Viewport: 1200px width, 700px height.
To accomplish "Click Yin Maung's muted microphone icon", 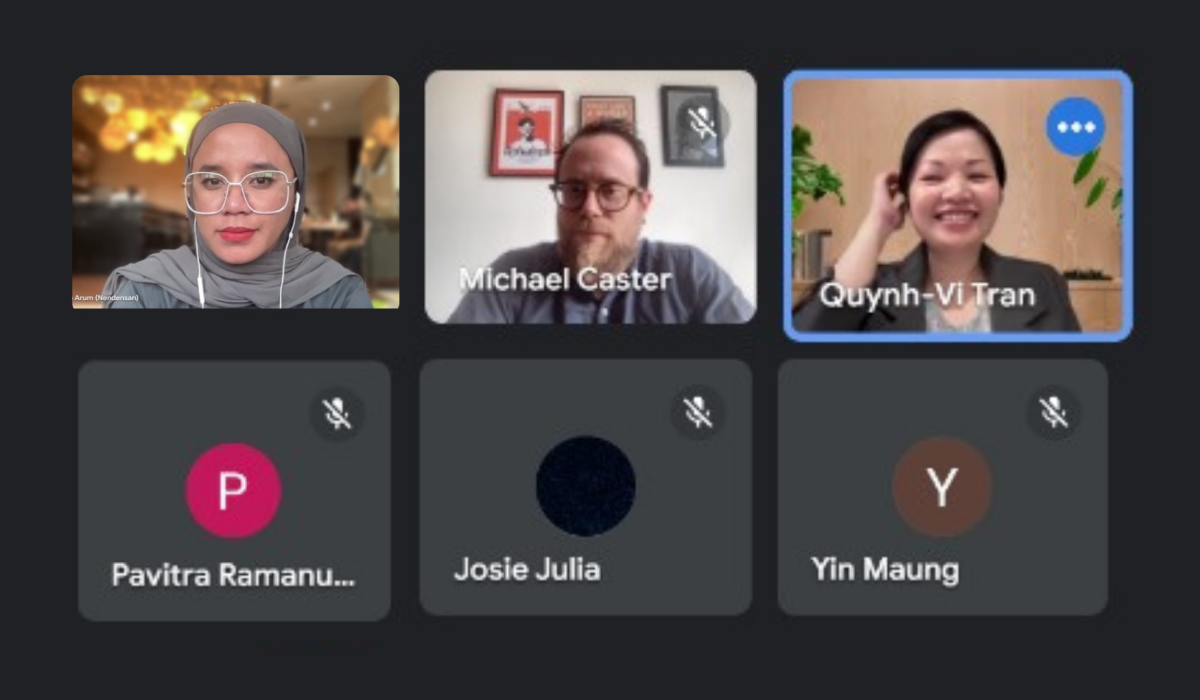I will 1053,411.
